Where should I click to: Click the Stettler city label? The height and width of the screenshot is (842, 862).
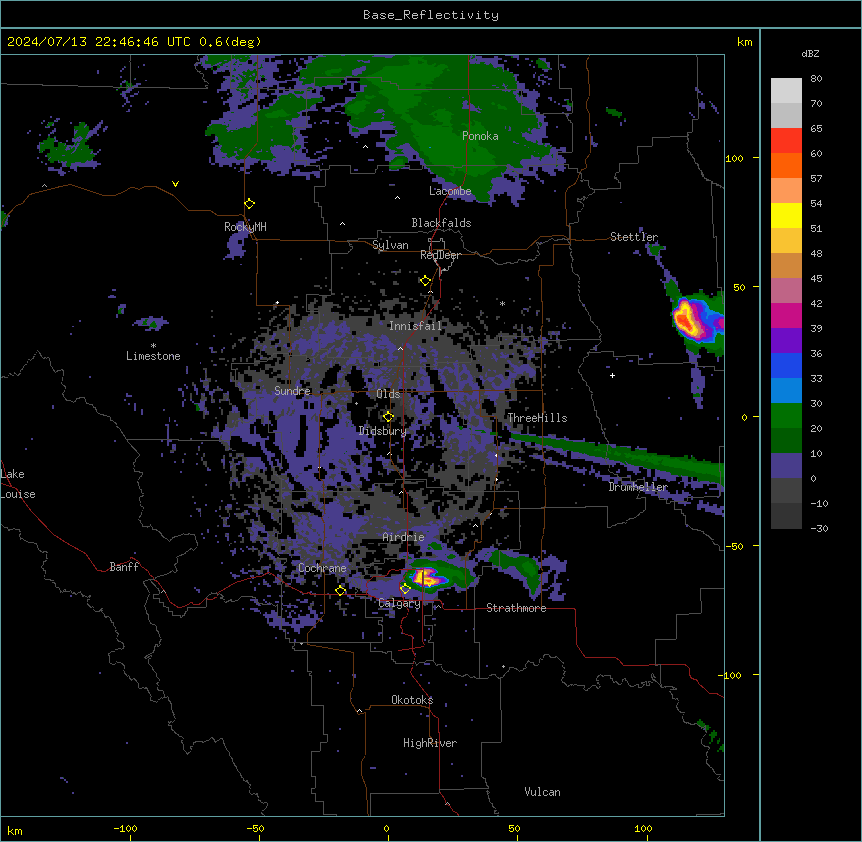pyautogui.click(x=634, y=237)
